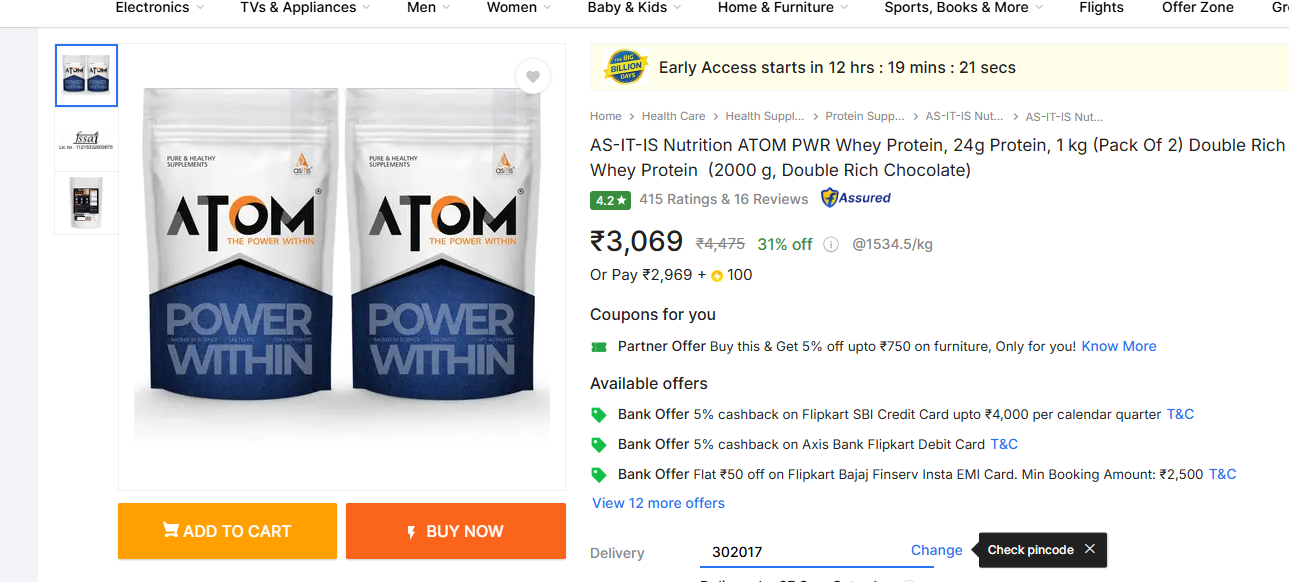Click the delivery pincode input field

(x=800, y=552)
